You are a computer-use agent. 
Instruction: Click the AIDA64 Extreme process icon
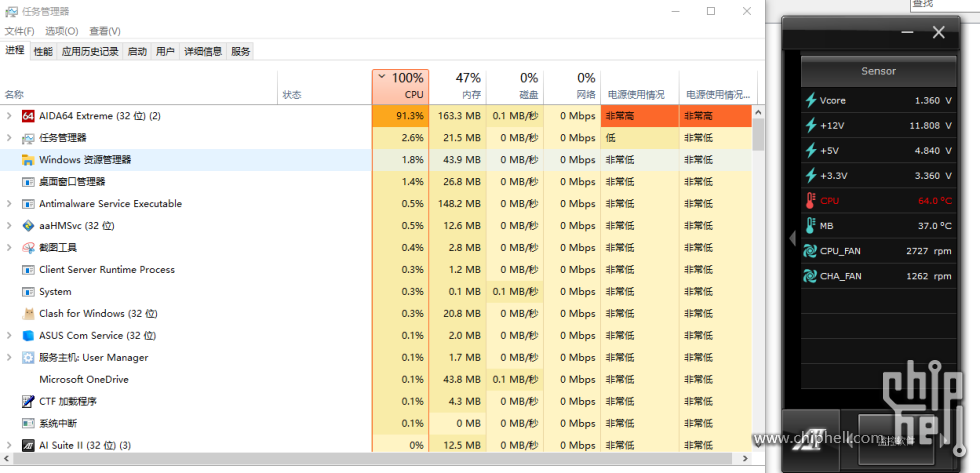coord(28,116)
